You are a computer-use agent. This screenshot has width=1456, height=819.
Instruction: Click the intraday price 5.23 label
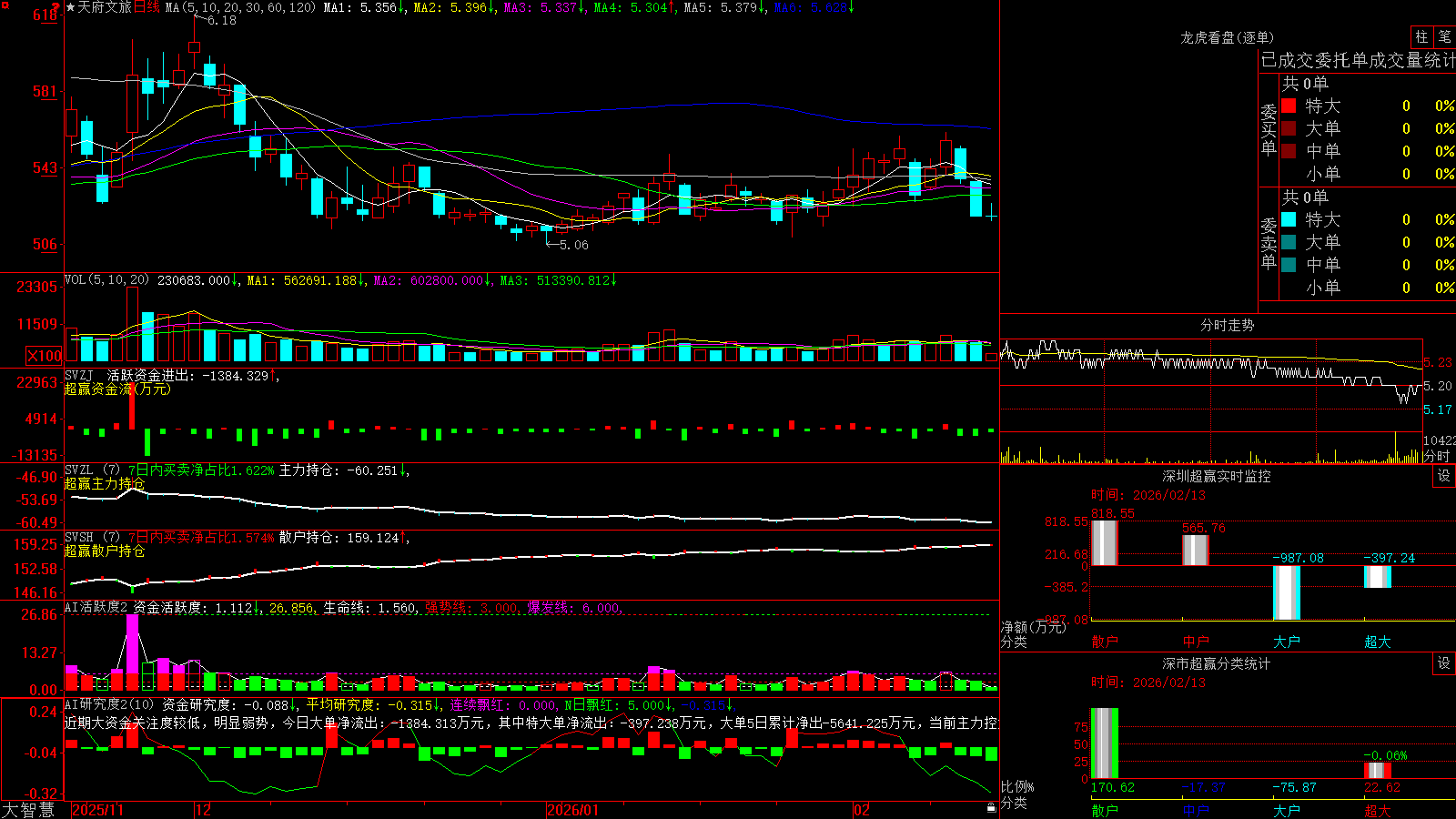(1438, 362)
